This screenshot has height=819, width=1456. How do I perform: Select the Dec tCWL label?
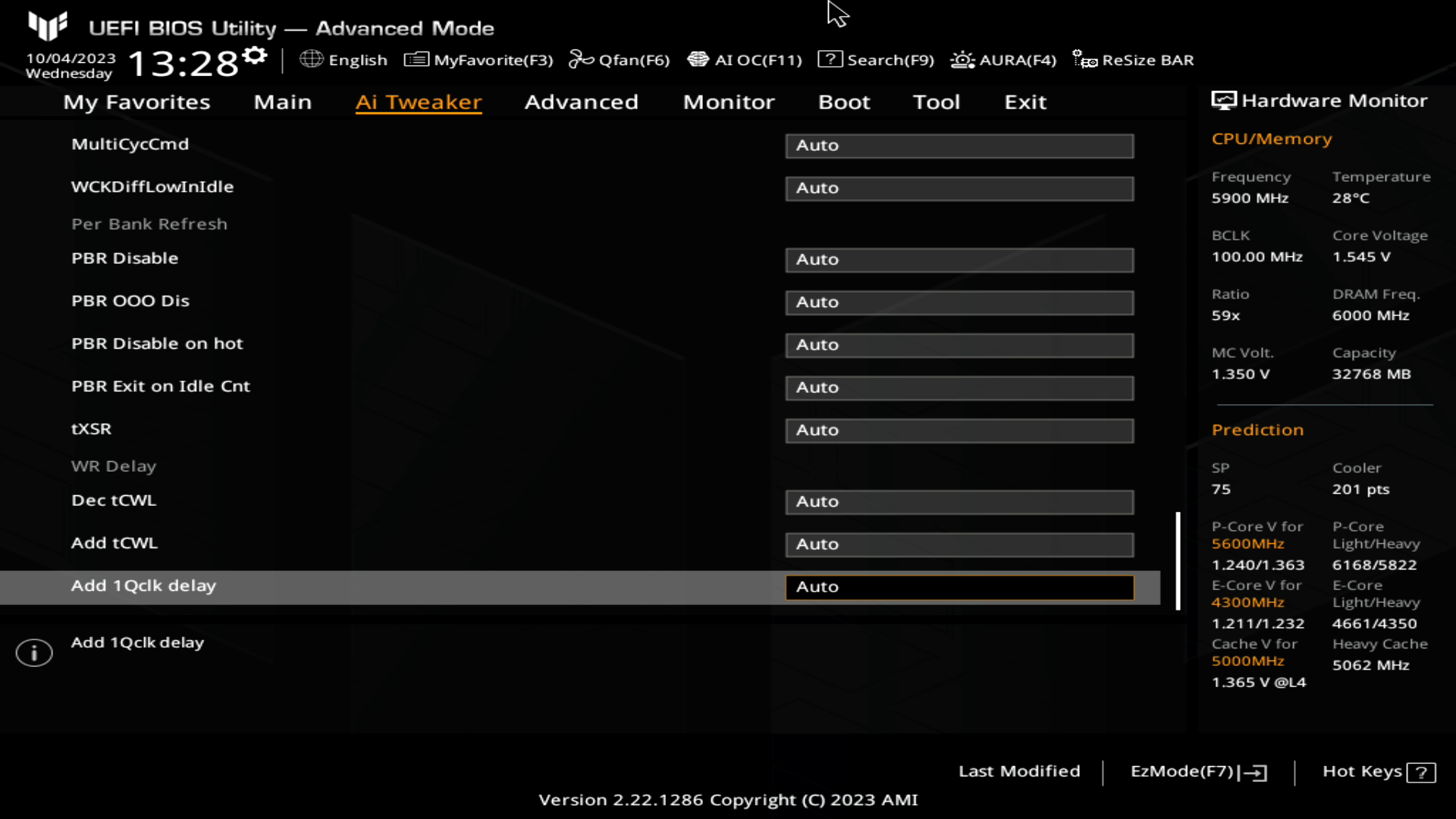[114, 500]
